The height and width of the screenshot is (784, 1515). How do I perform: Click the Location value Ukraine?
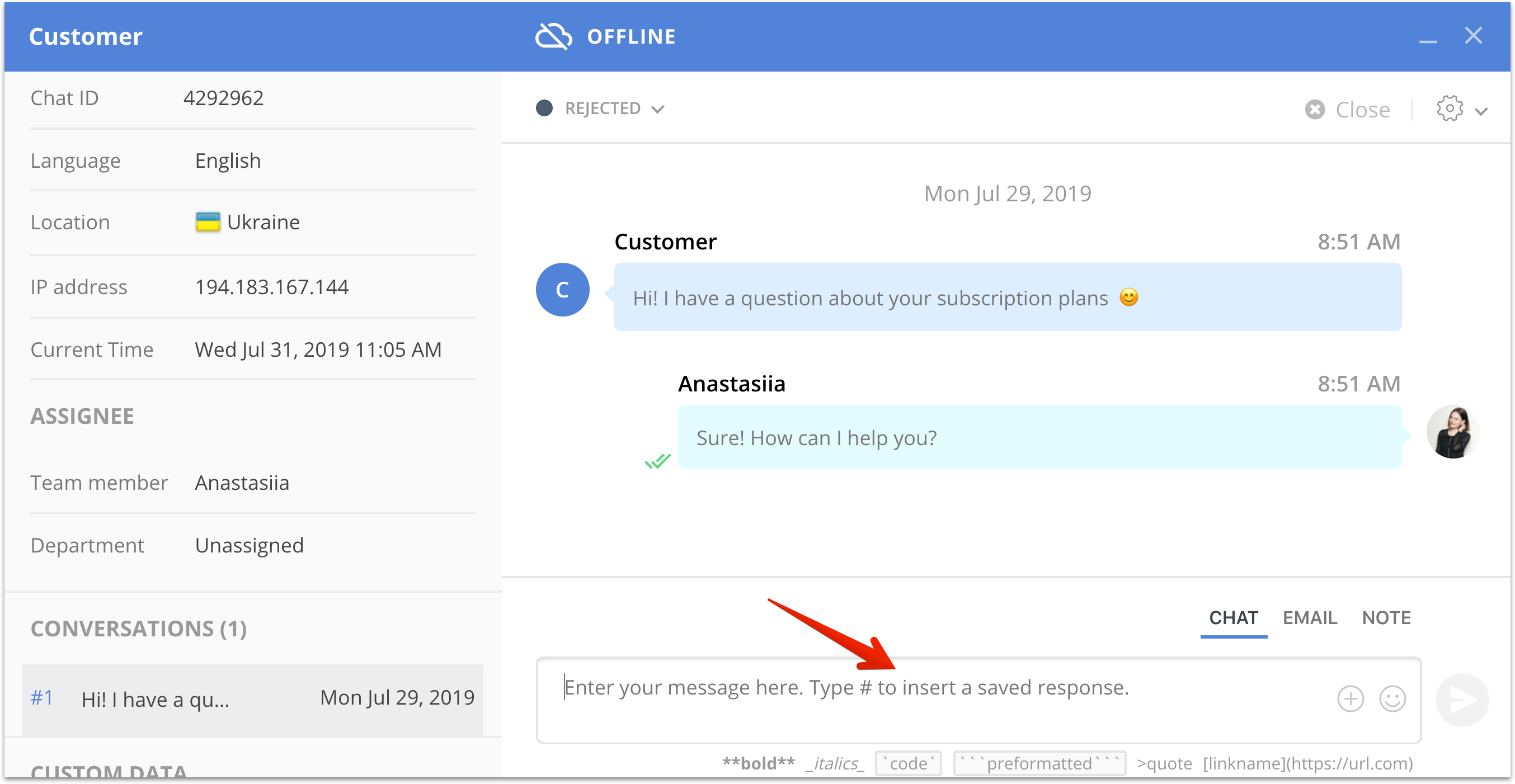[x=264, y=222]
